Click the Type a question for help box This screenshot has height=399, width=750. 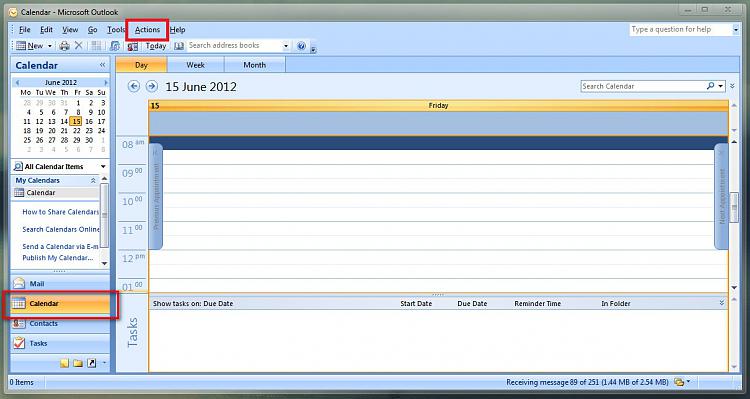tap(680, 29)
